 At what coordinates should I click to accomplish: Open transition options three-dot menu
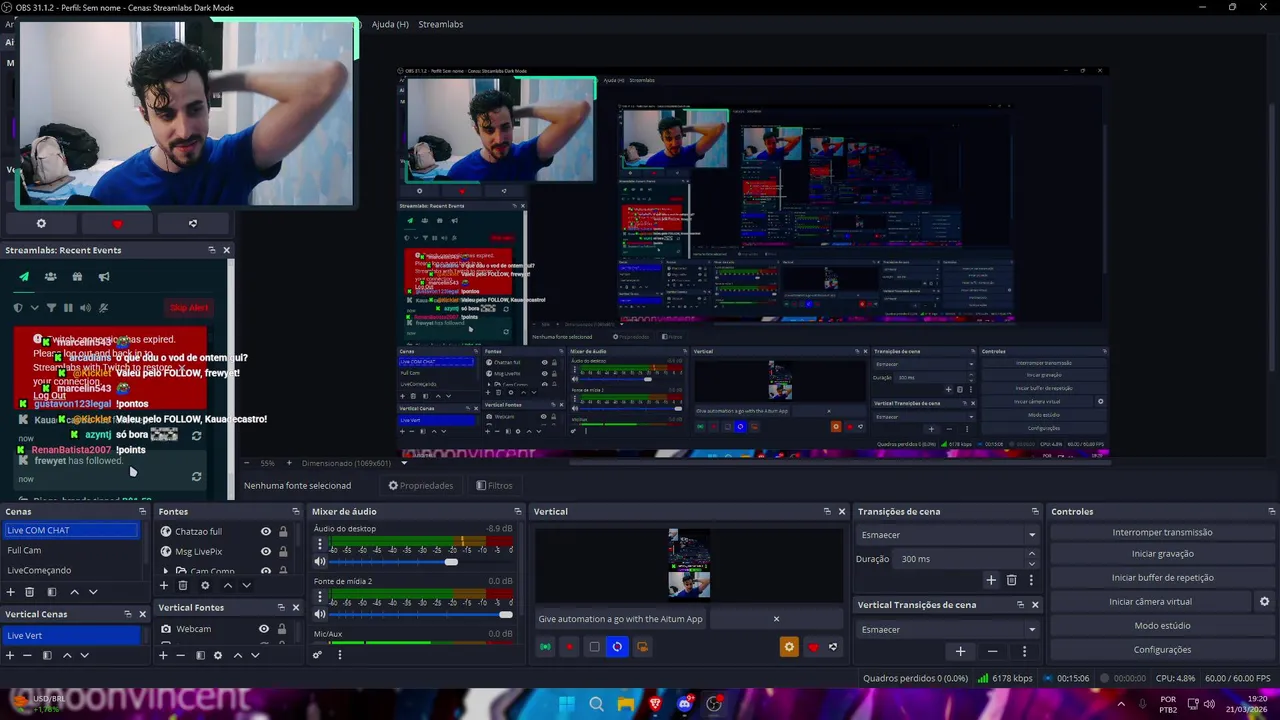pyautogui.click(x=1031, y=580)
